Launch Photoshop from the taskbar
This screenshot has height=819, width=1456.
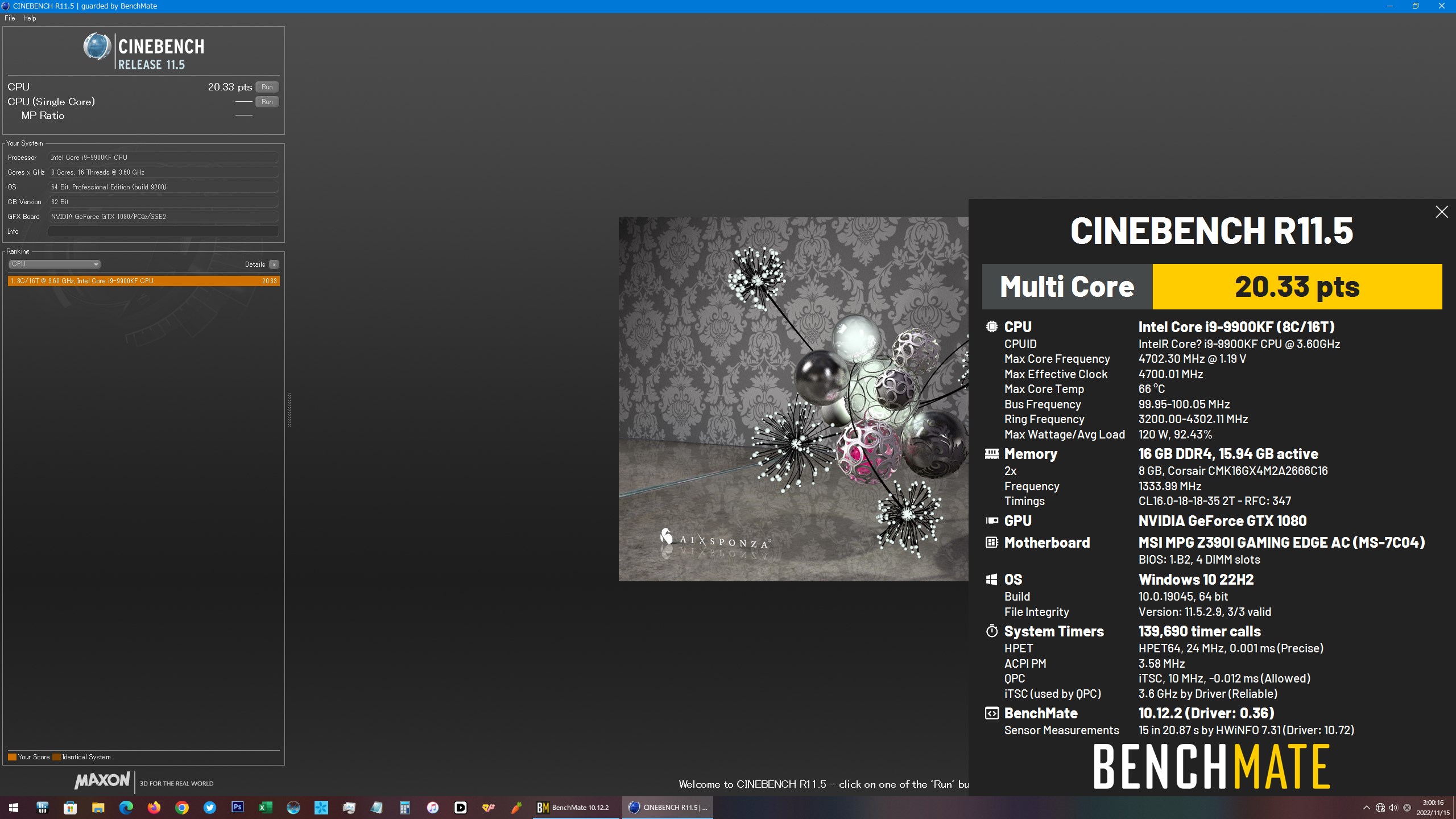coord(237,808)
